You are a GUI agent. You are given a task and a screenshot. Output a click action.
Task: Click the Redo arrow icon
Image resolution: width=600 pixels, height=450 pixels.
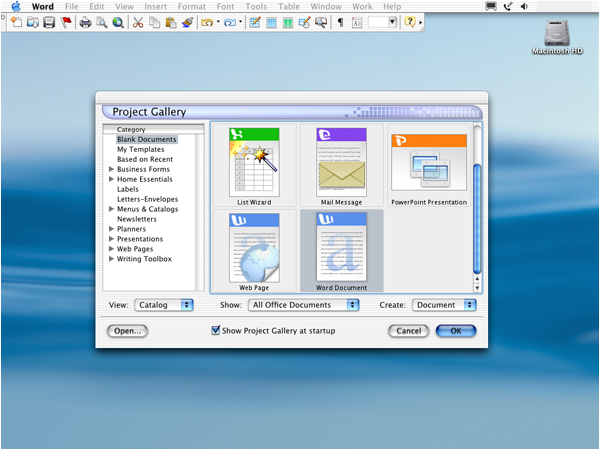230,23
